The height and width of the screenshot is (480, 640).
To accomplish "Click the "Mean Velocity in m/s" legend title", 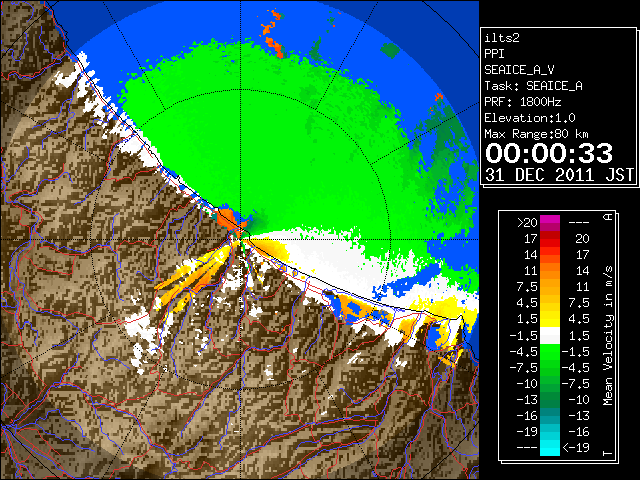I will click(x=608, y=336).
